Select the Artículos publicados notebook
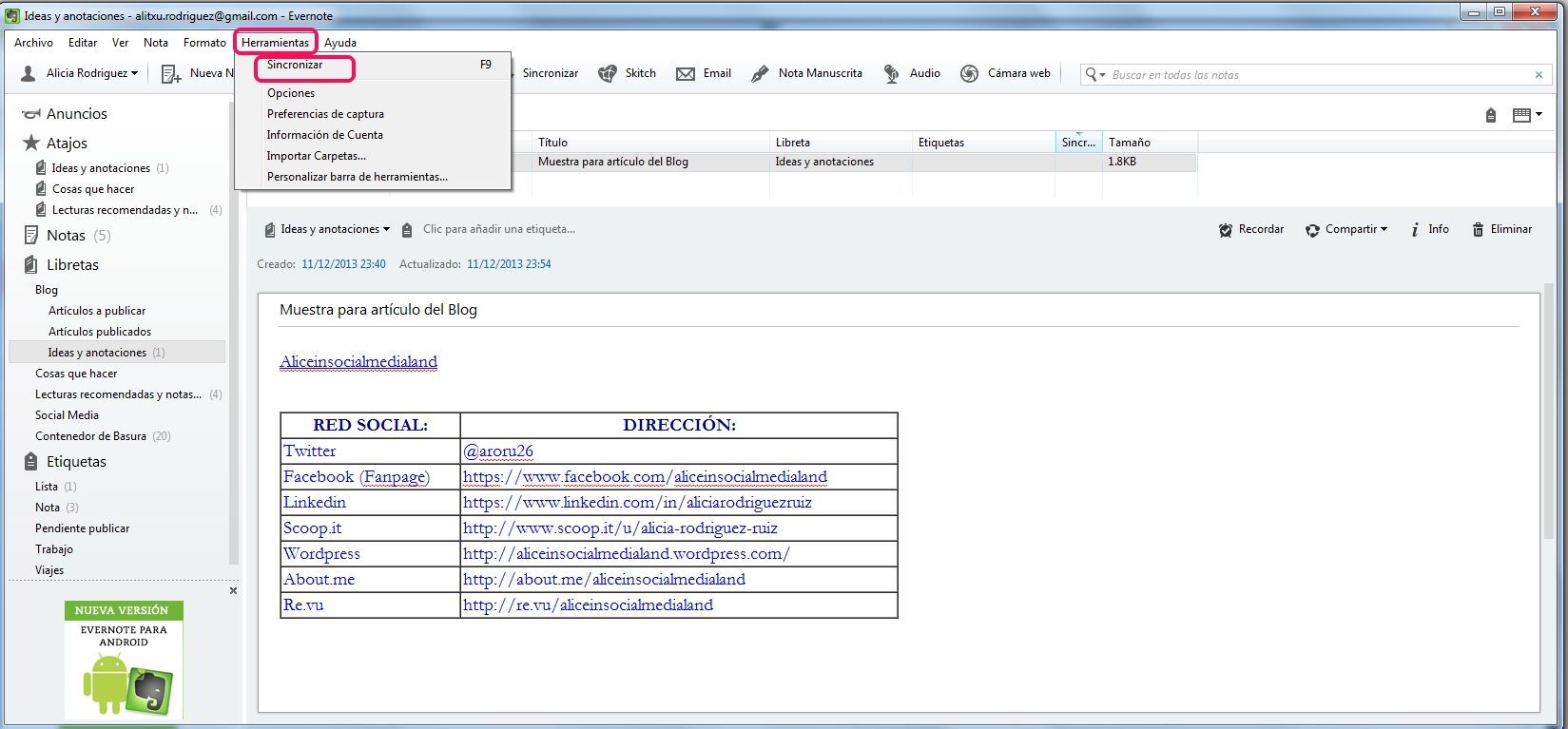The image size is (1568, 729). pos(100,332)
